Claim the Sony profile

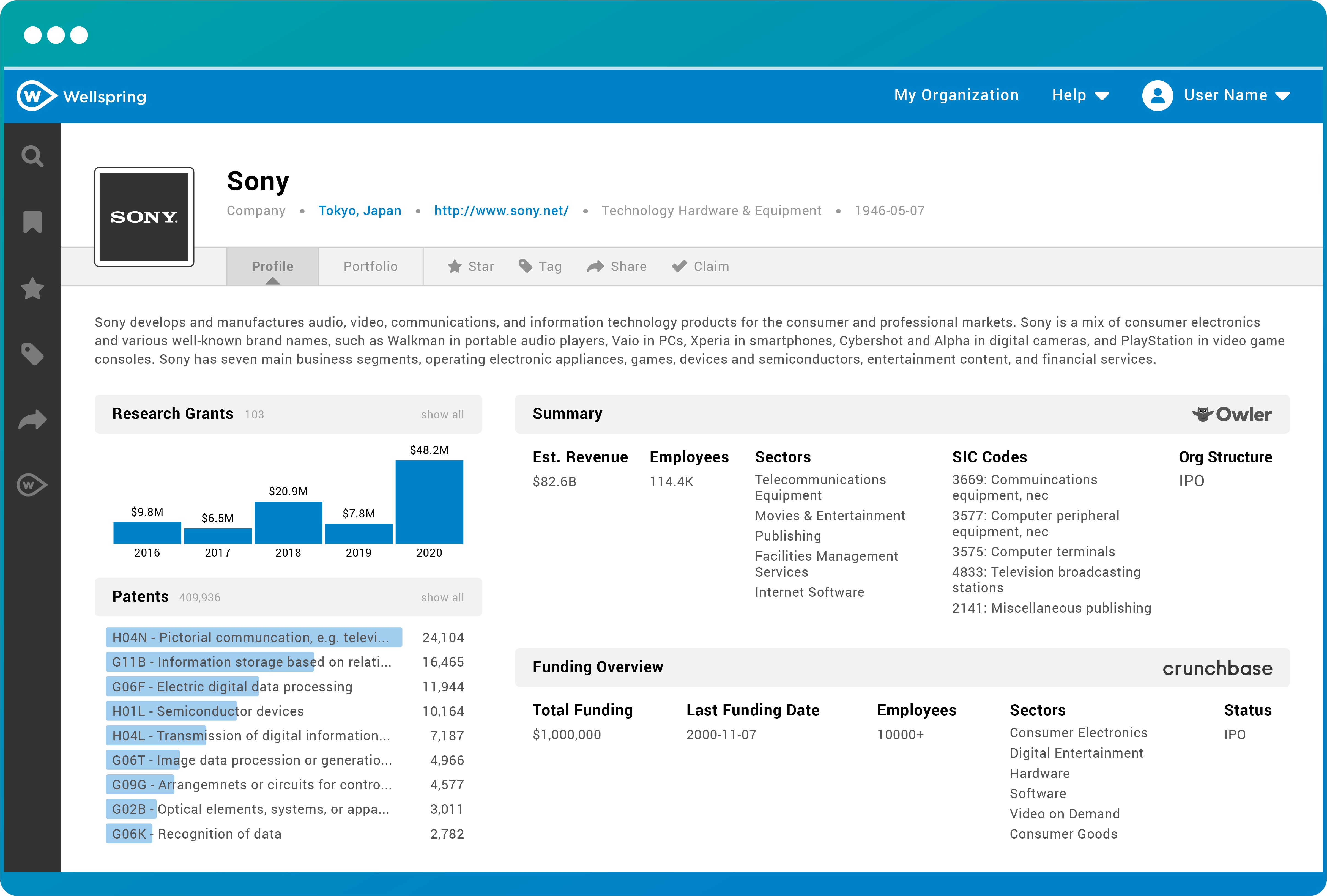(700, 267)
